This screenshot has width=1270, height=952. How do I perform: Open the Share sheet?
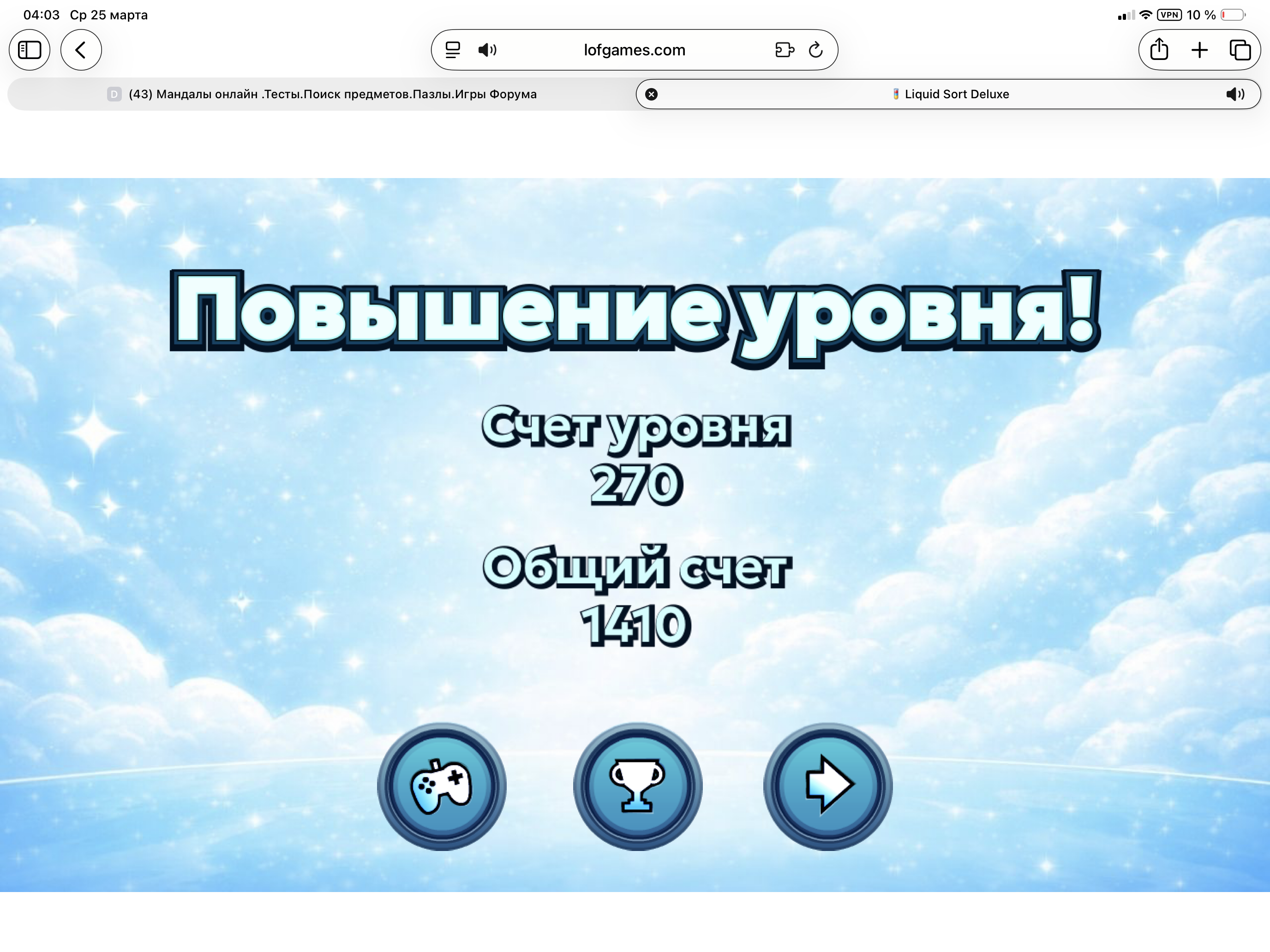(1159, 50)
